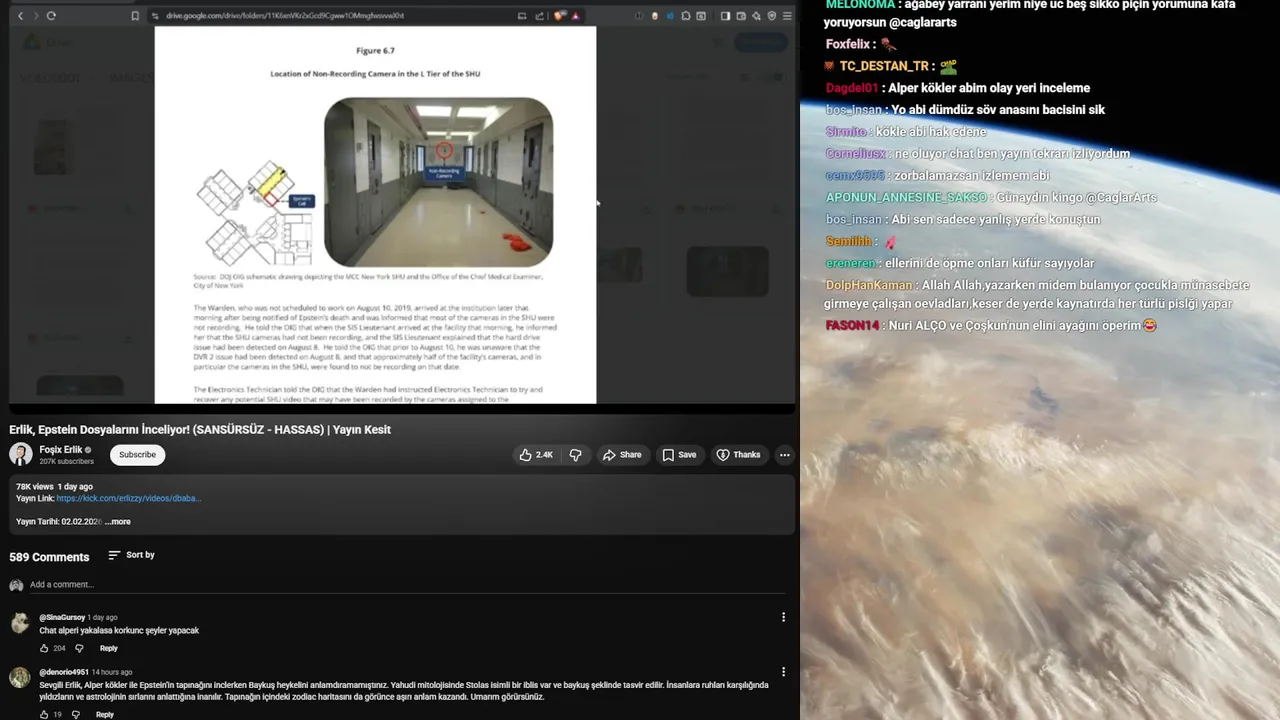
Task: Click chat username 'DolpHanKaman'
Action: point(869,286)
